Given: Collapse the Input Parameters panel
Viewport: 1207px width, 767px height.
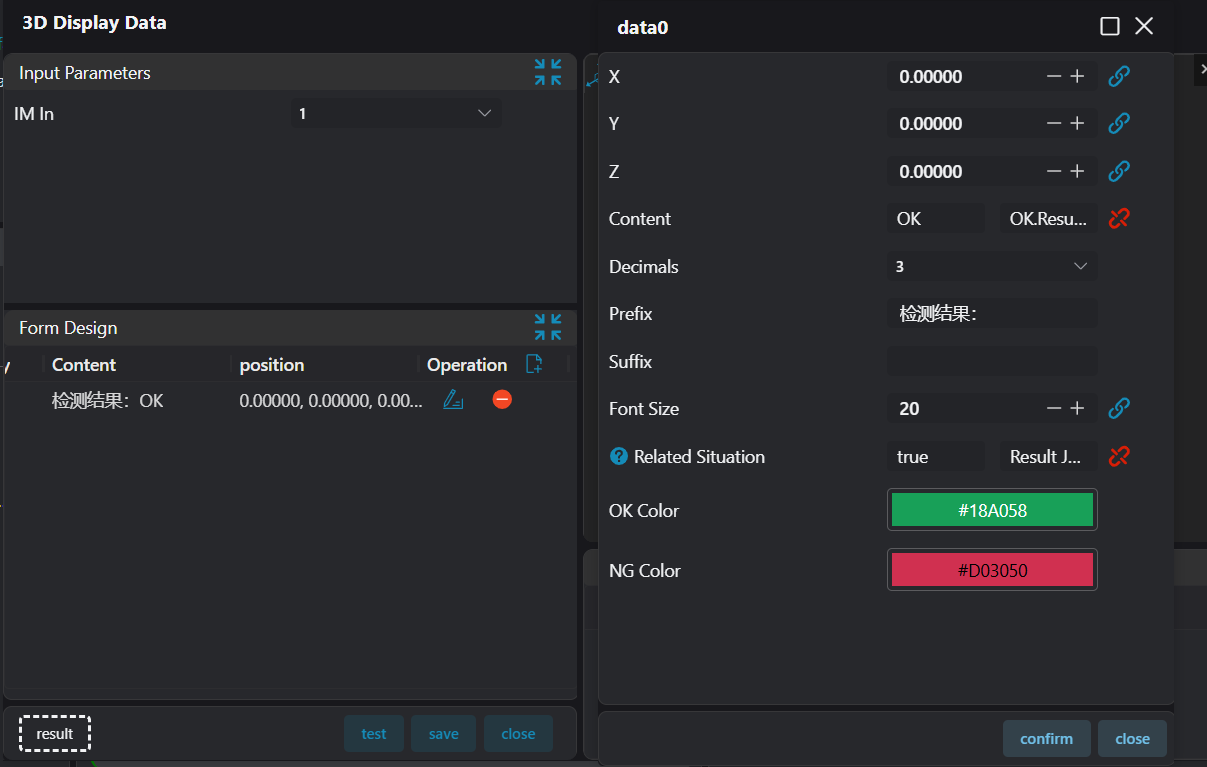Looking at the screenshot, I should click(547, 72).
